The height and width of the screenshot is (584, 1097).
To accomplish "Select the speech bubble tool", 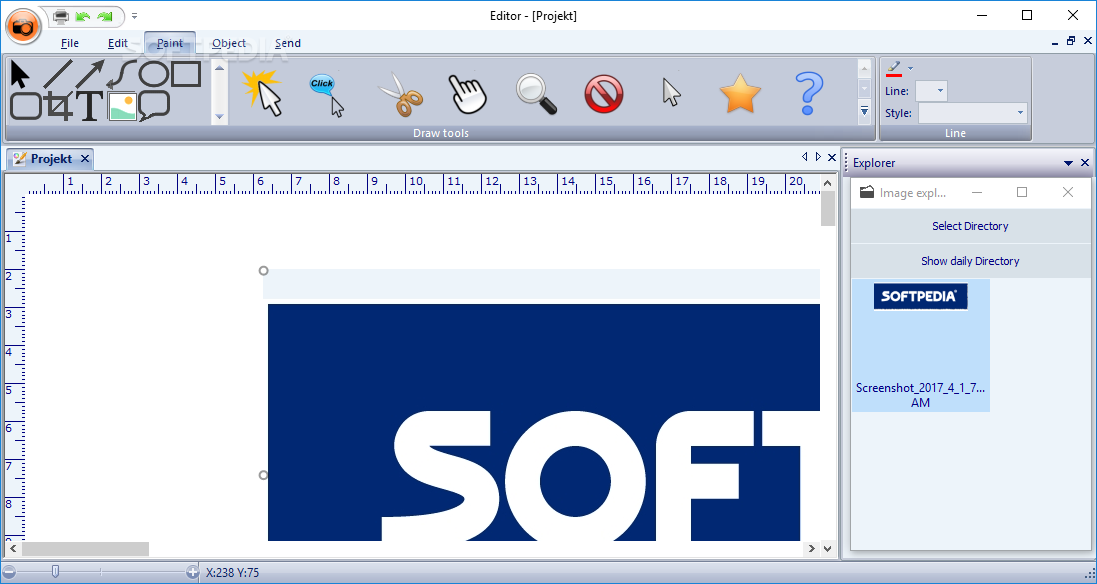I will pos(154,106).
